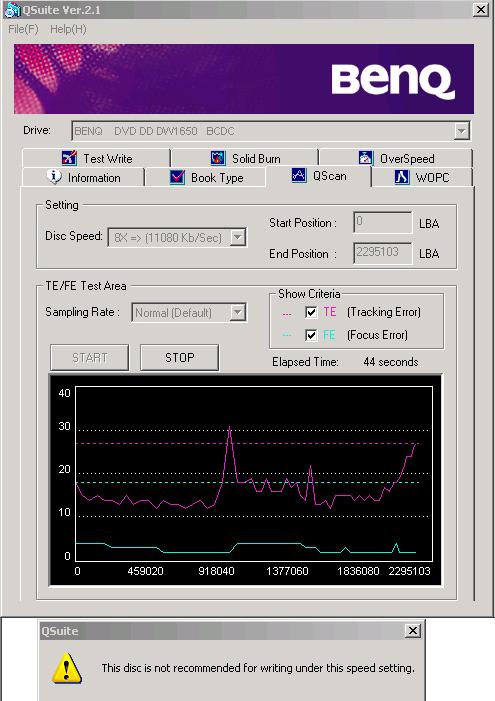Click the Book Type checkmark icon

tap(178, 177)
